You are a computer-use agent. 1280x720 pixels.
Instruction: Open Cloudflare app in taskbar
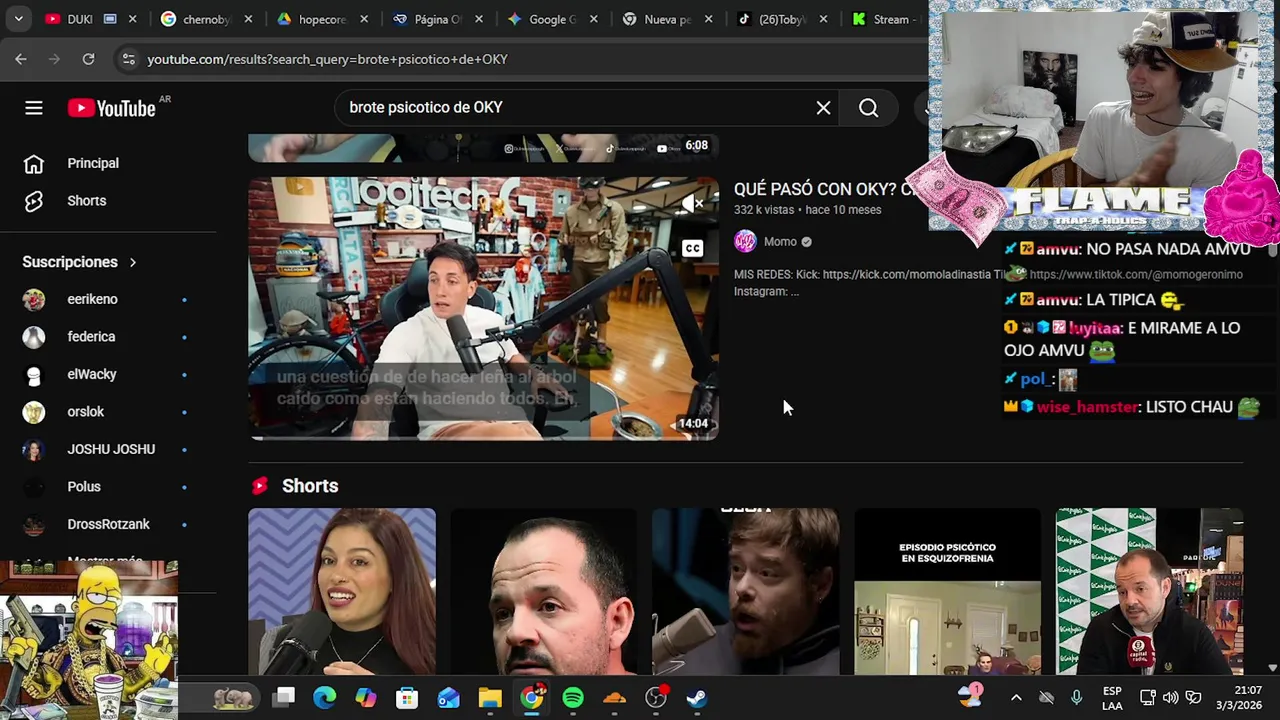[614, 697]
